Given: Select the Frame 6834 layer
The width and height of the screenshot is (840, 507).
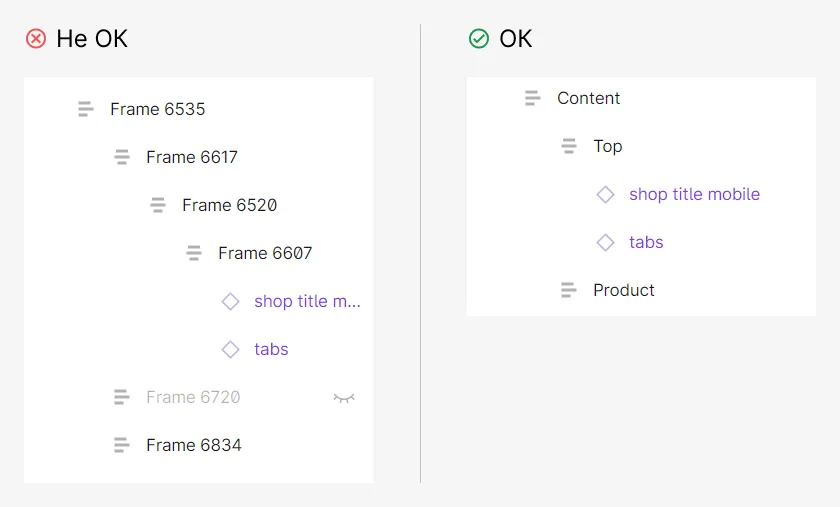Looking at the screenshot, I should [194, 445].
